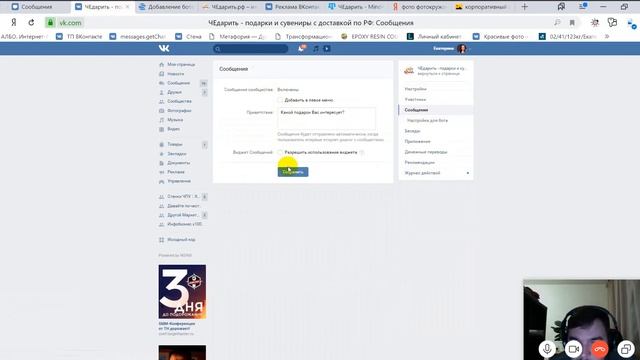Viewport: 640px width, 360px height.
Task: Click the film icon beside Видео
Action: [161, 129]
